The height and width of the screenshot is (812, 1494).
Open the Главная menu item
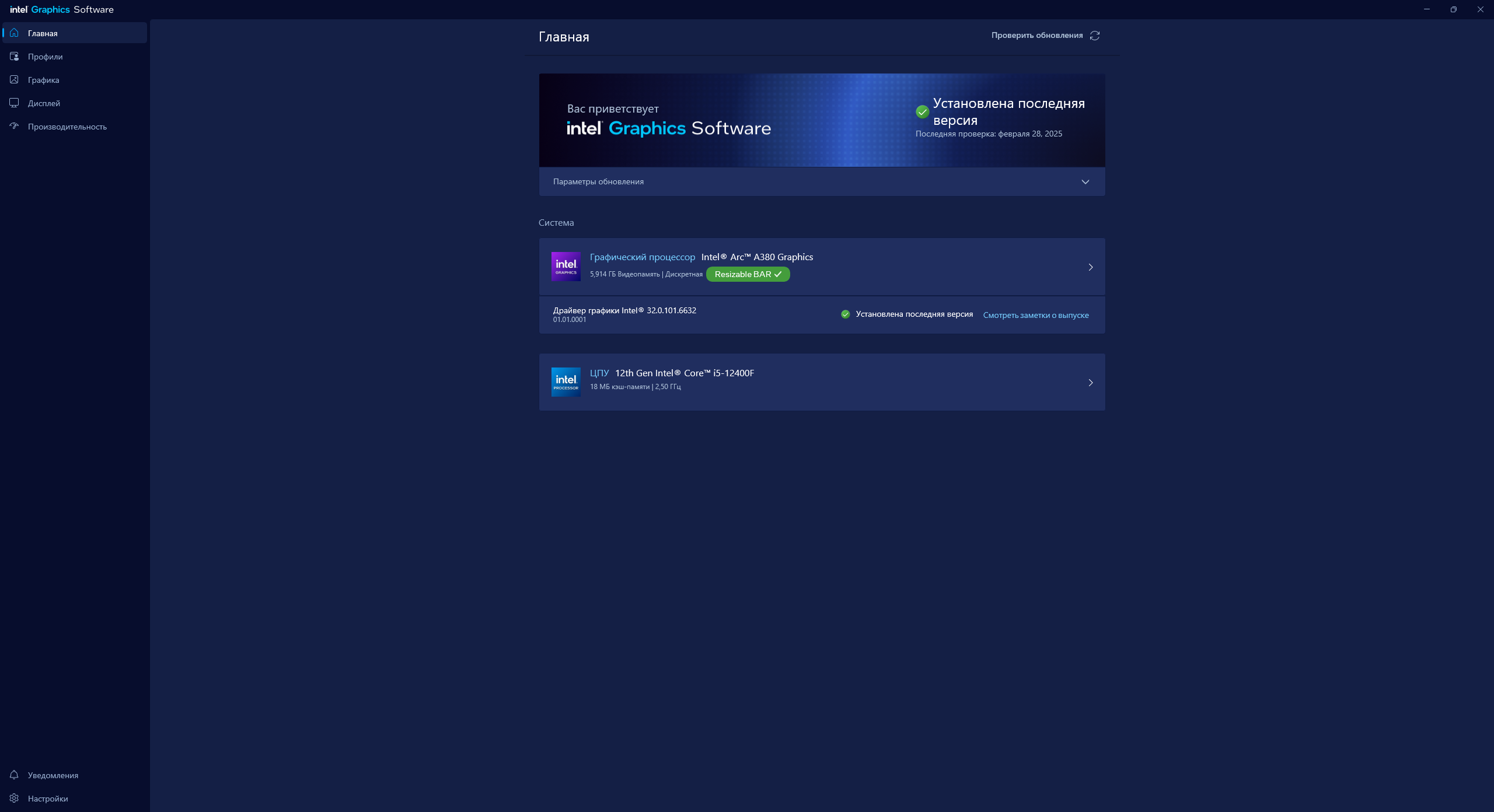[x=75, y=33]
